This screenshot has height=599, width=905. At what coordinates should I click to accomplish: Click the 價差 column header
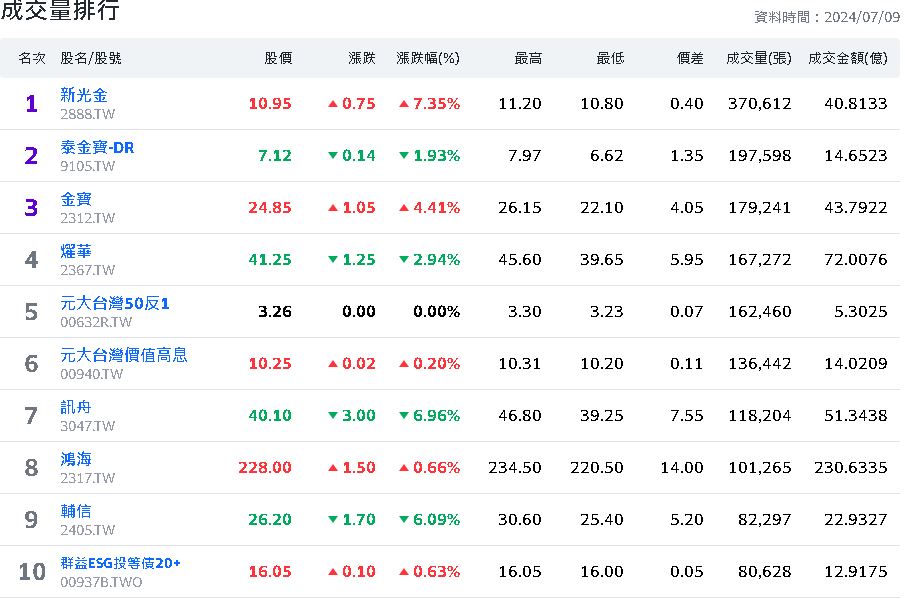coord(690,58)
